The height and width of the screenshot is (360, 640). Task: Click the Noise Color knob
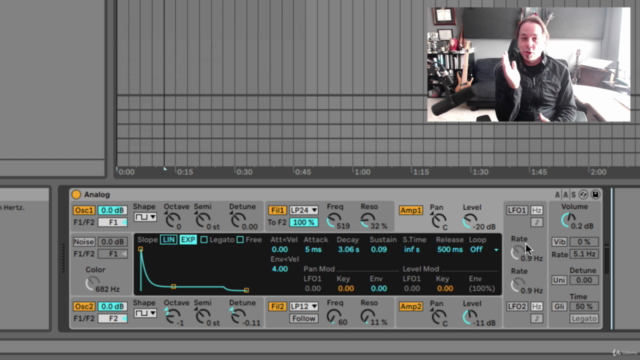(92, 283)
